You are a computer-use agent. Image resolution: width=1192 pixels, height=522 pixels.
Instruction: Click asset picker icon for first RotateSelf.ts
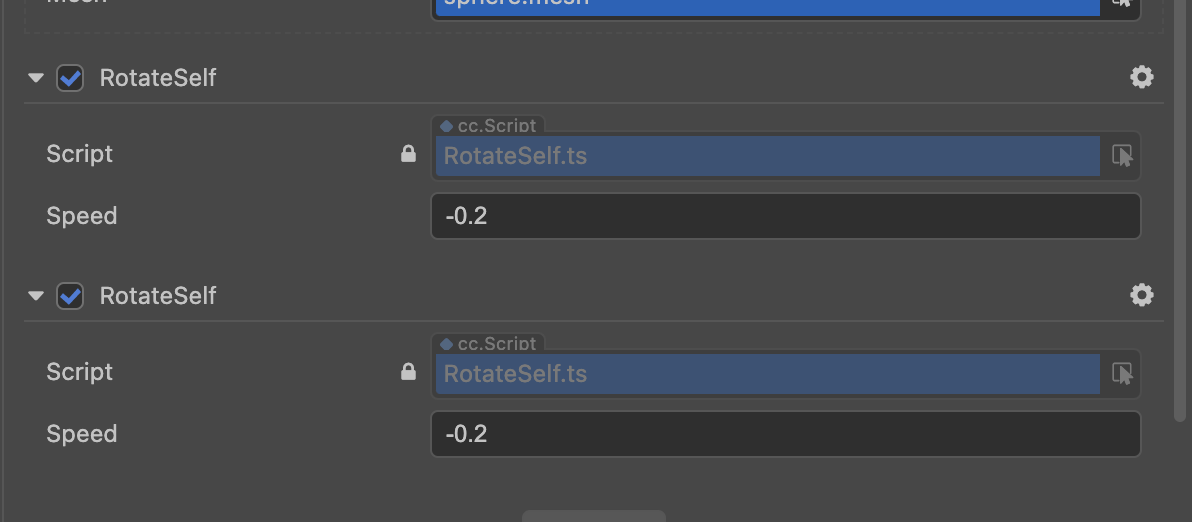(x=1122, y=156)
